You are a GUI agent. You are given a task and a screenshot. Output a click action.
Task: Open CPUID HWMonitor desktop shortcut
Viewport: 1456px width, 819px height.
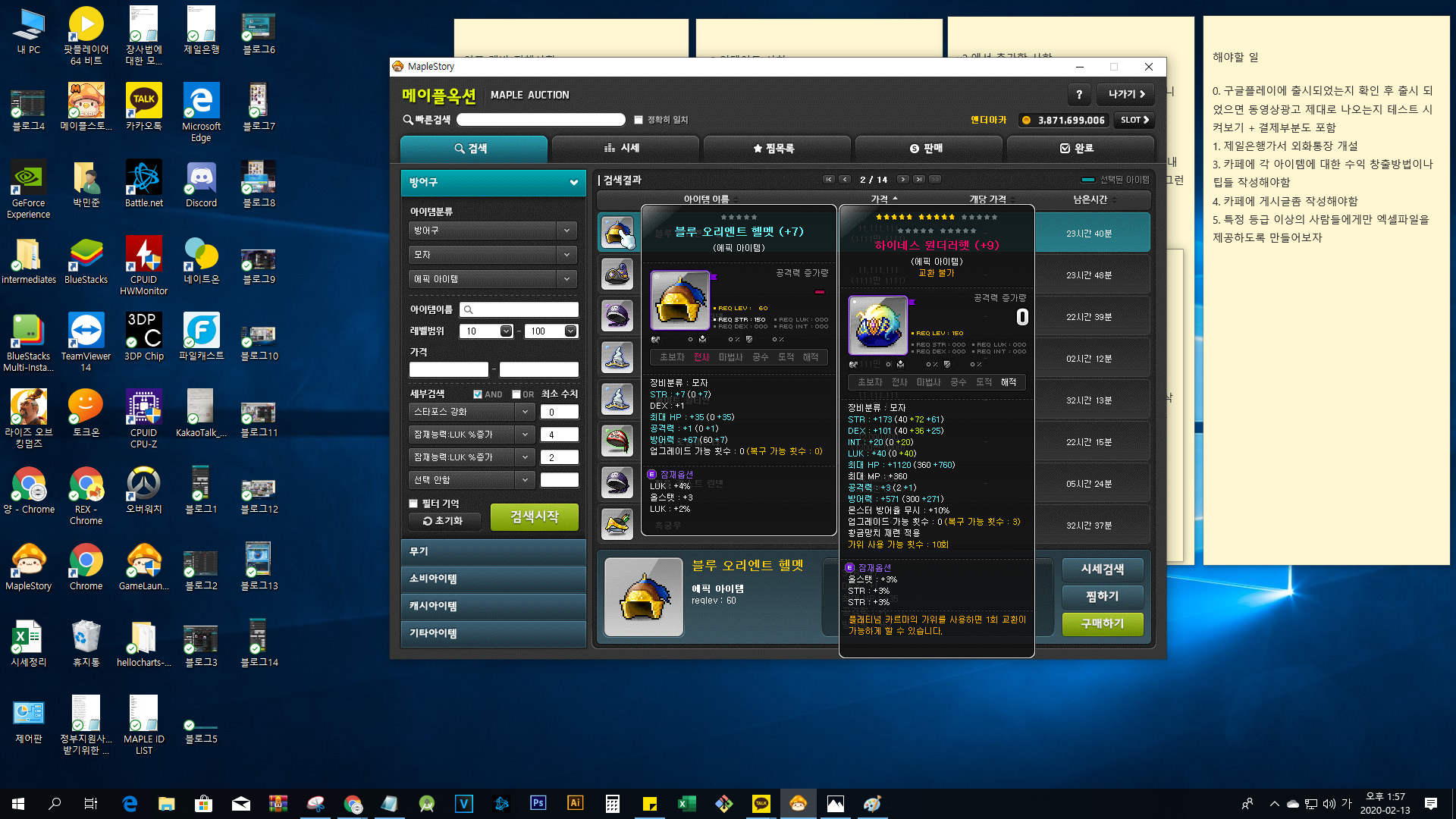coord(144,265)
